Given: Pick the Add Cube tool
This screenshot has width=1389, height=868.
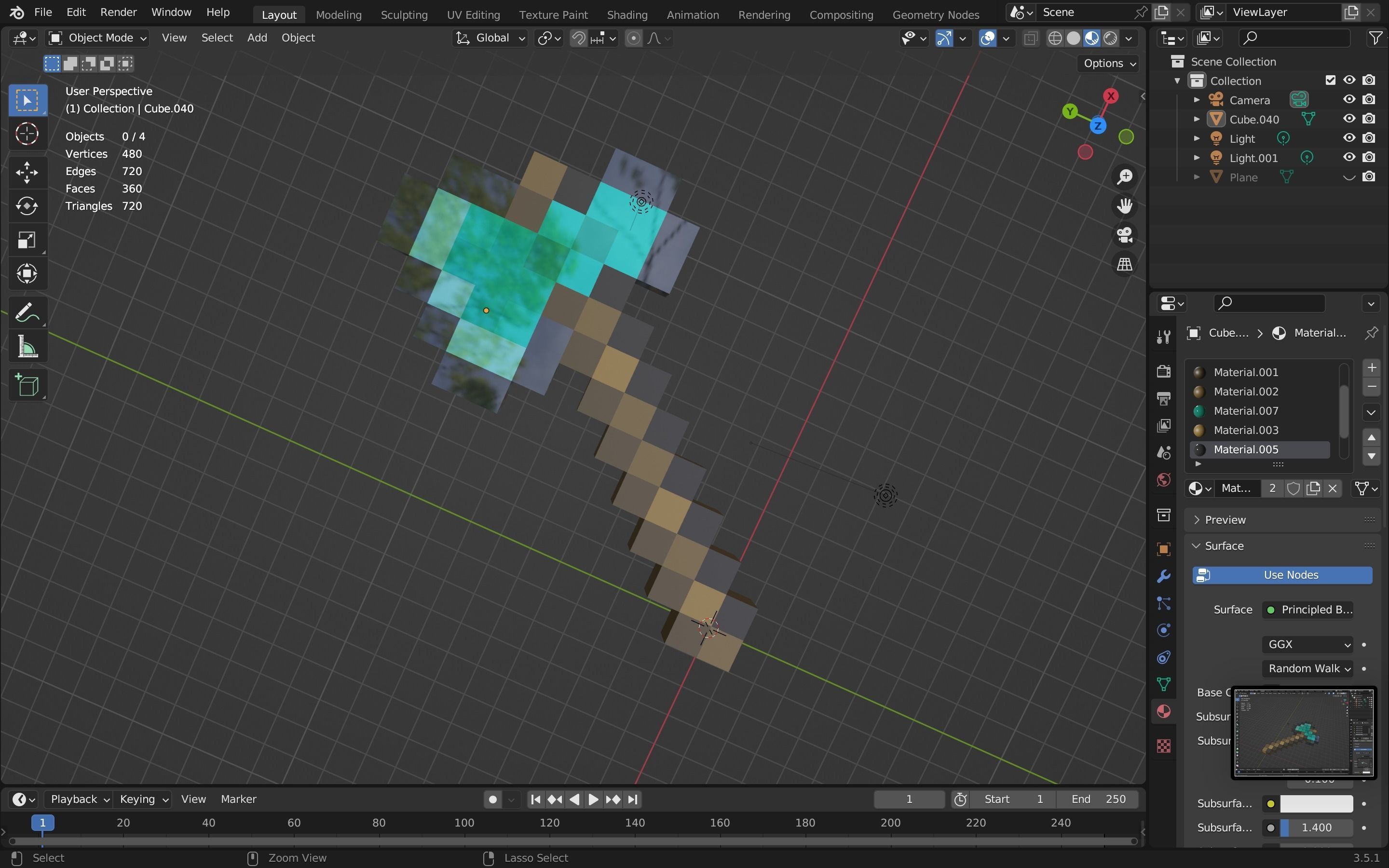Looking at the screenshot, I should pos(27,385).
